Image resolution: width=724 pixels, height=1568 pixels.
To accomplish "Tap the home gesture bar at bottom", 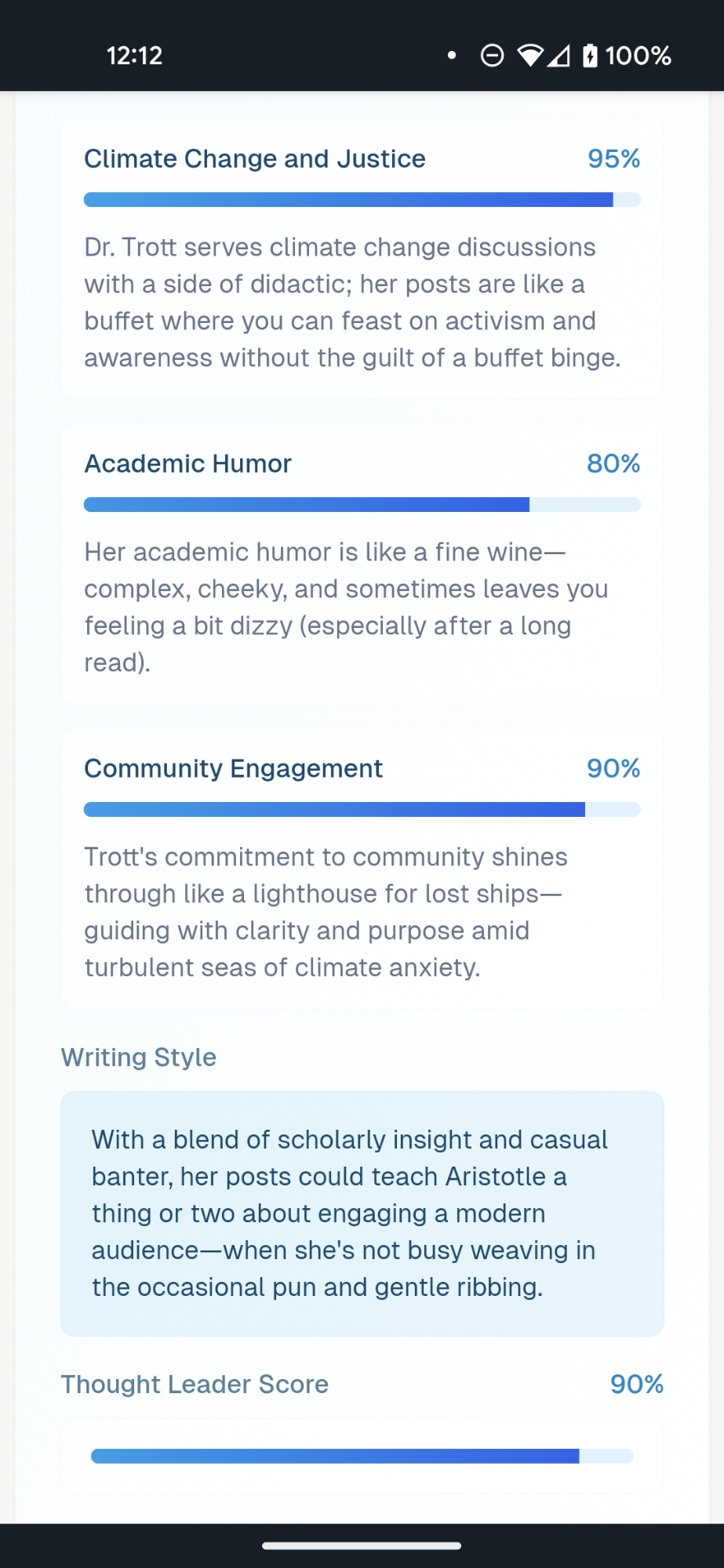I will point(362,1546).
